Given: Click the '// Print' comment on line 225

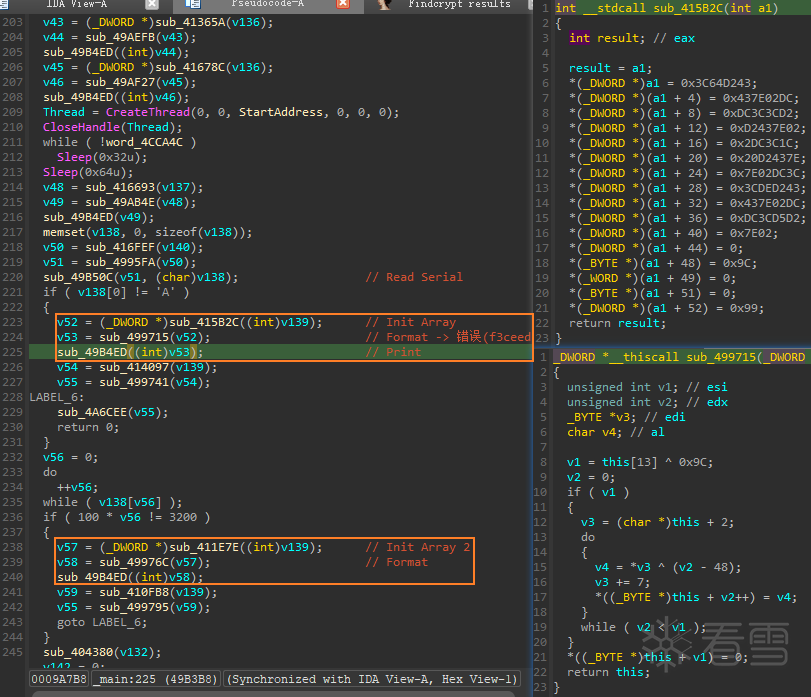Looking at the screenshot, I should click(393, 352).
